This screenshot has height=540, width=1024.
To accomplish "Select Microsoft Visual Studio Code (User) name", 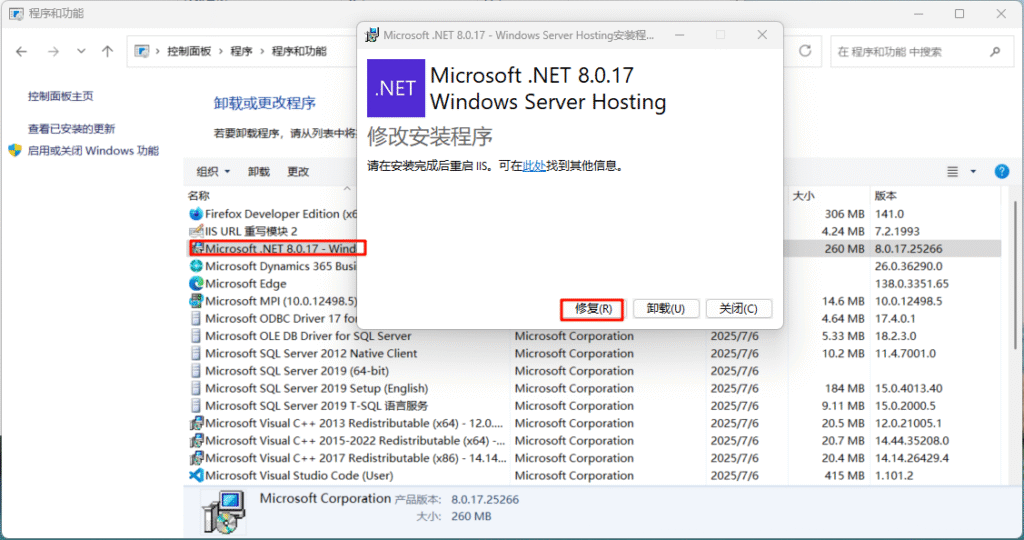I will coord(299,475).
